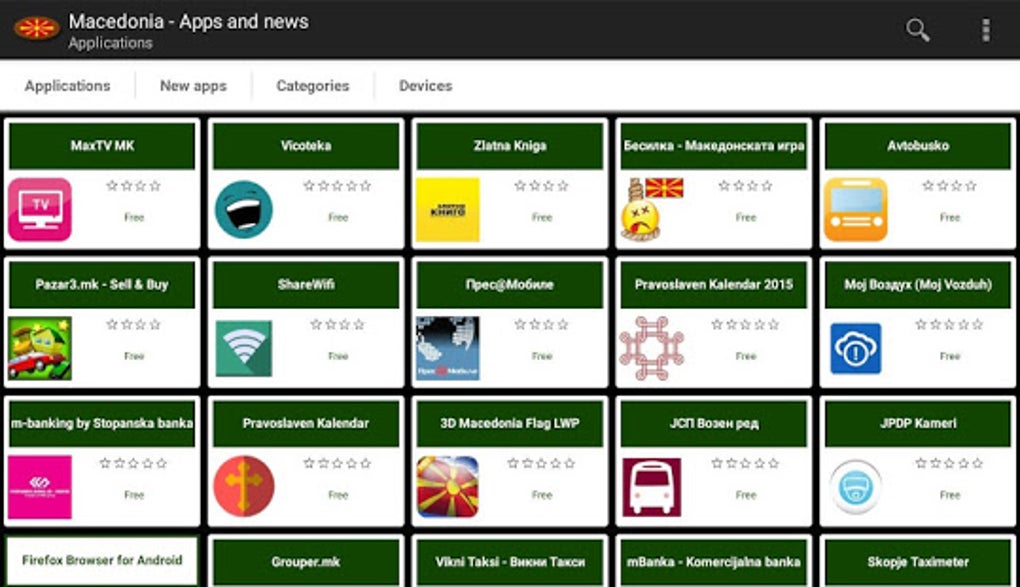Select the MaxTV MK title bar
1020x587 pixels.
point(102,146)
